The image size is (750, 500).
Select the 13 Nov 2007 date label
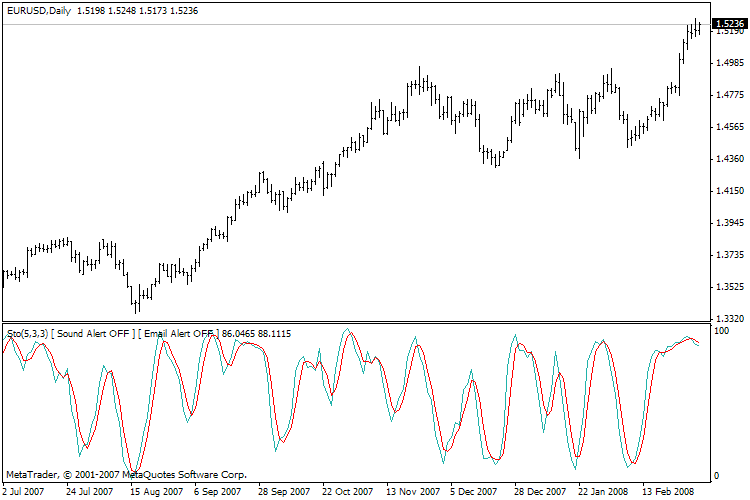point(413,491)
